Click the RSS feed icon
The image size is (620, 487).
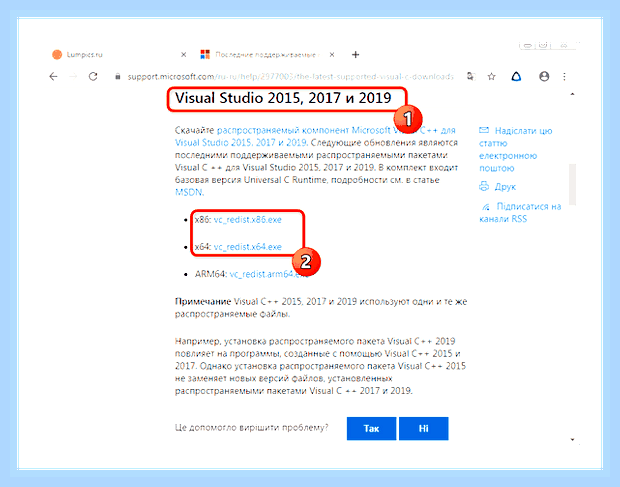[486, 207]
